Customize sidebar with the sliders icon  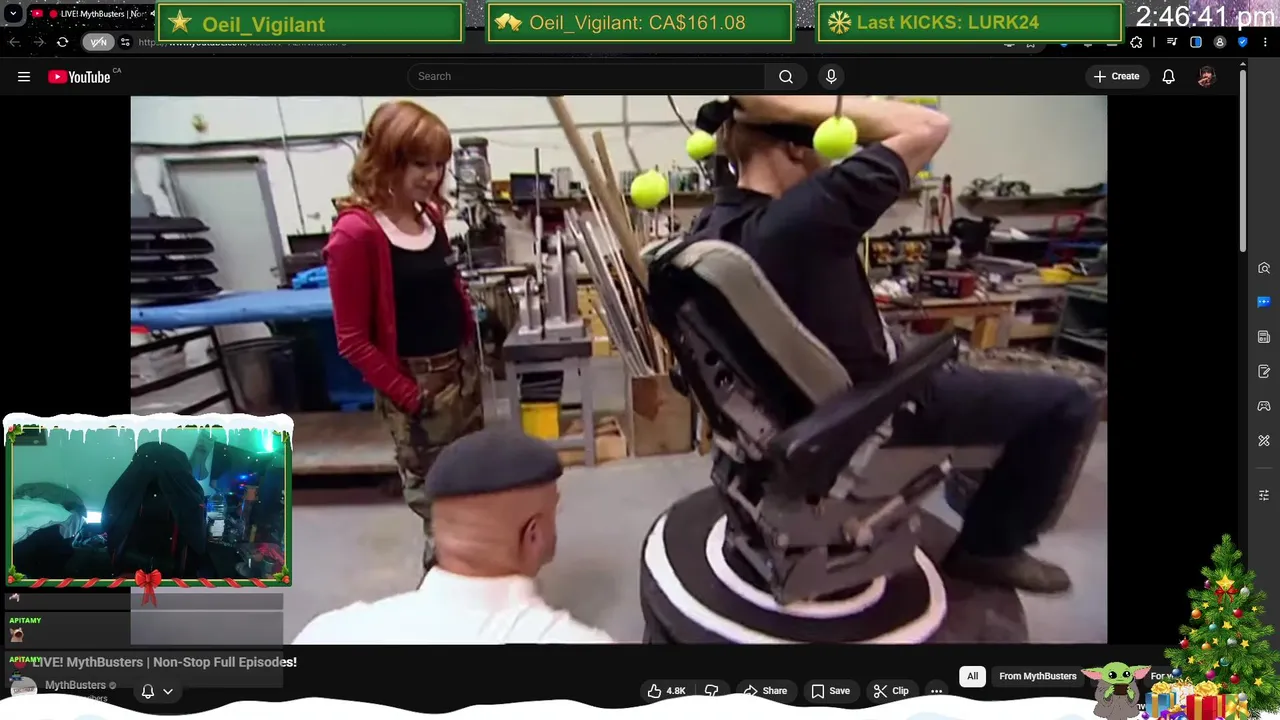click(x=1264, y=495)
